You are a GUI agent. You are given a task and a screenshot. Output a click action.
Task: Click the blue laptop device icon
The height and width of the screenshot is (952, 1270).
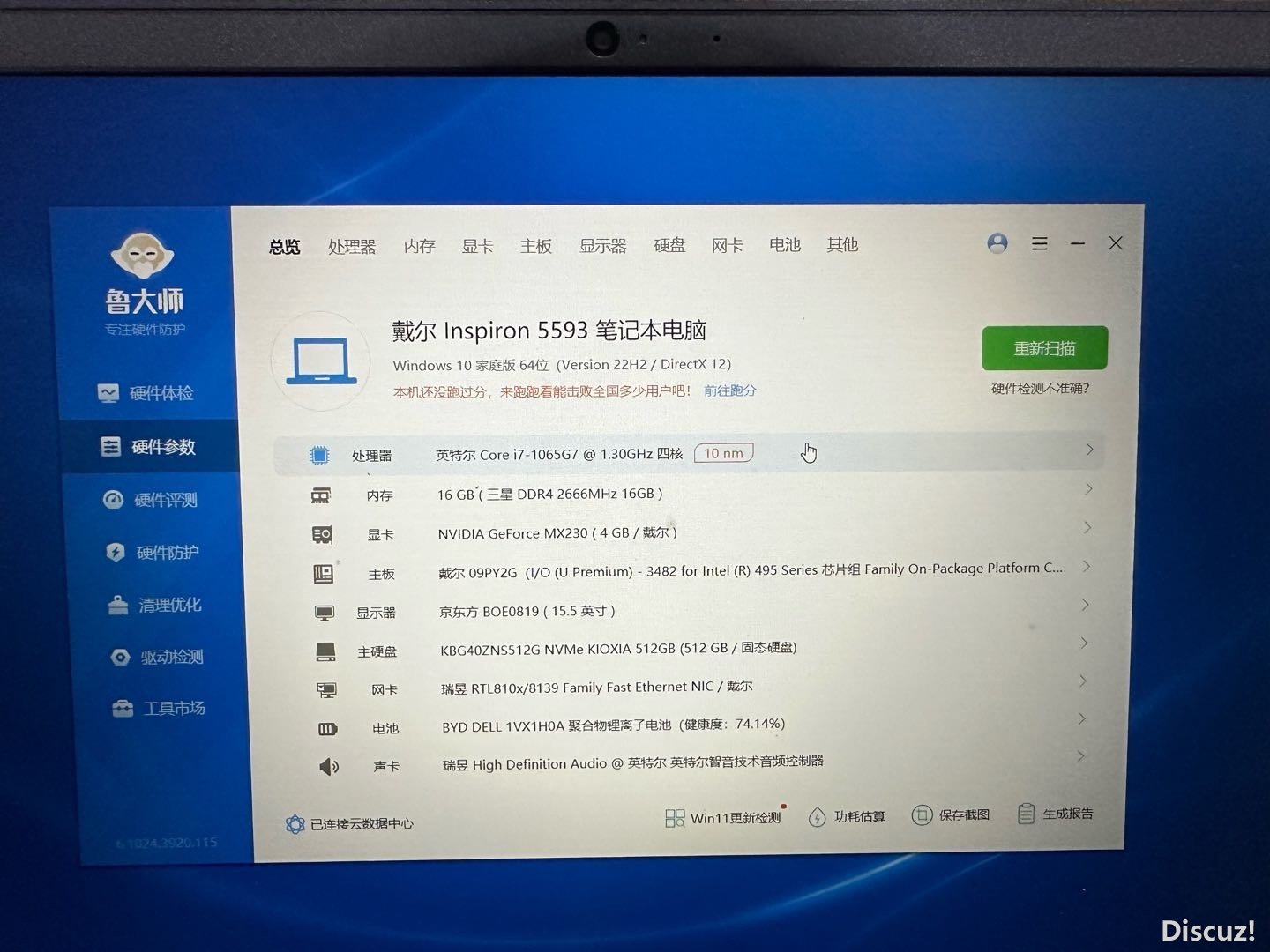point(320,361)
